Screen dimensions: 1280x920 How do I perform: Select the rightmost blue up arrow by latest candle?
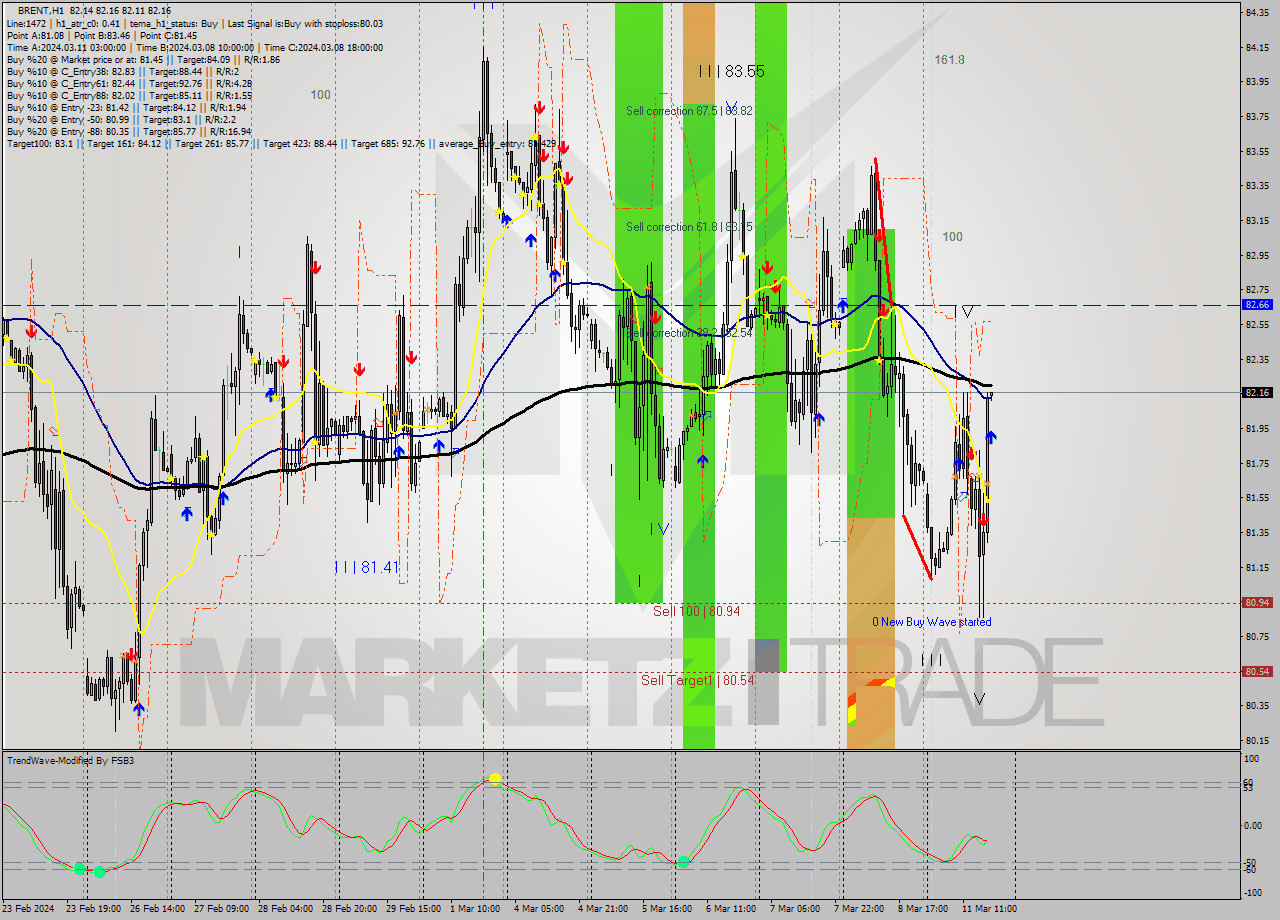[x=991, y=437]
